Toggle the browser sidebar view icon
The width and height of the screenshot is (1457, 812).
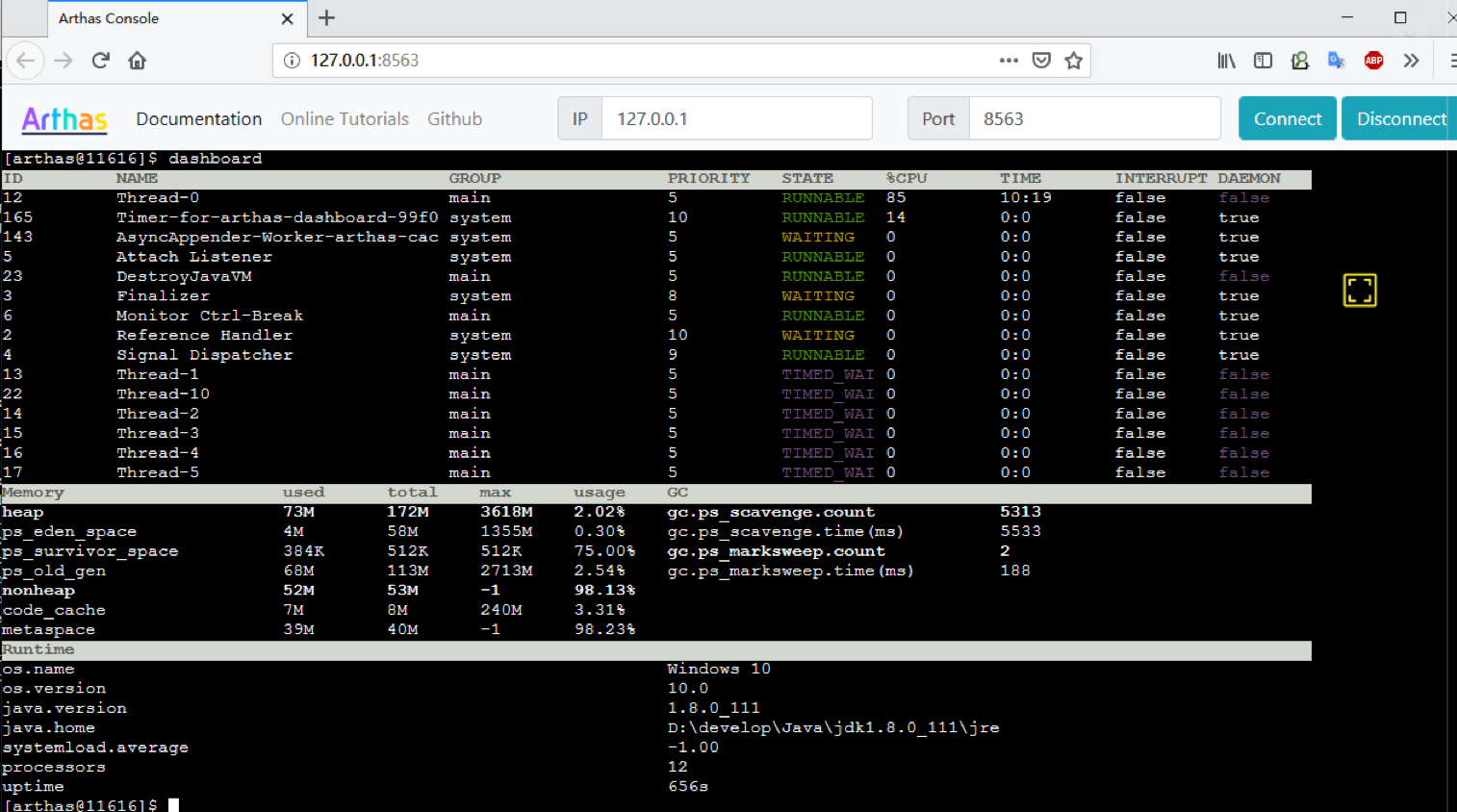pyautogui.click(x=1263, y=61)
